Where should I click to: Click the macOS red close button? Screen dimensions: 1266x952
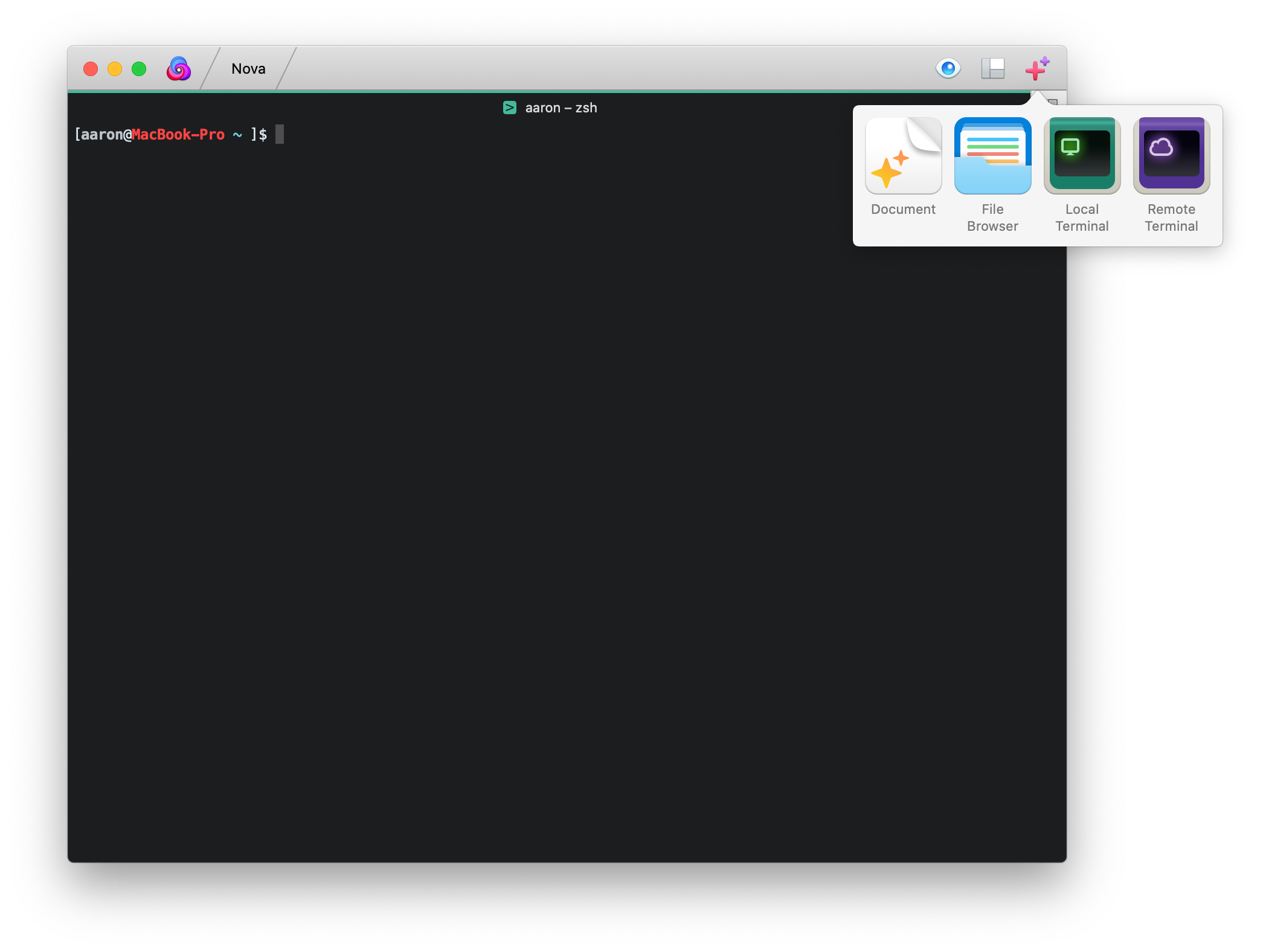tap(92, 68)
